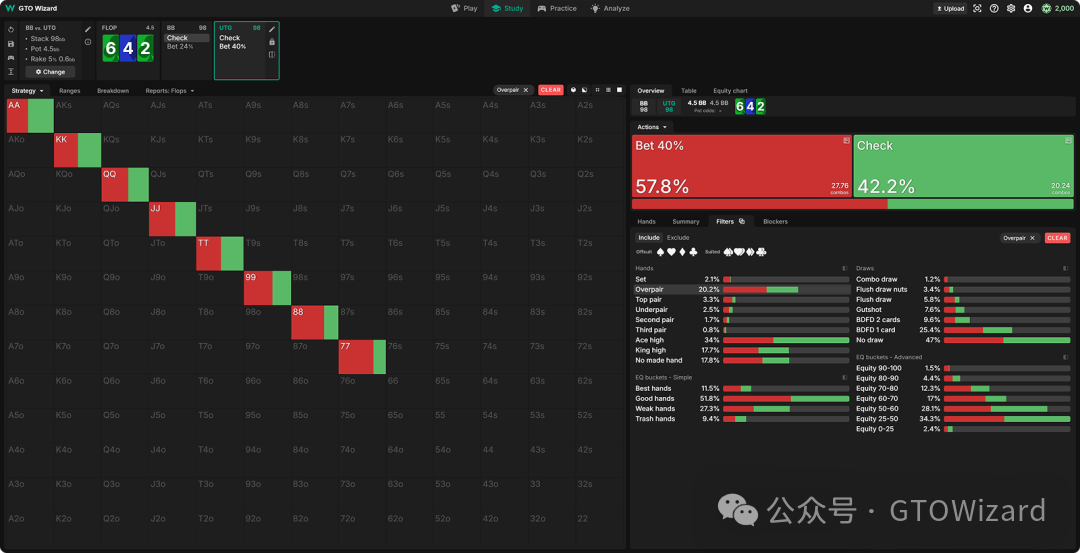
Task: Click the screenshot capture icon beside Upload
Action: coord(977,8)
